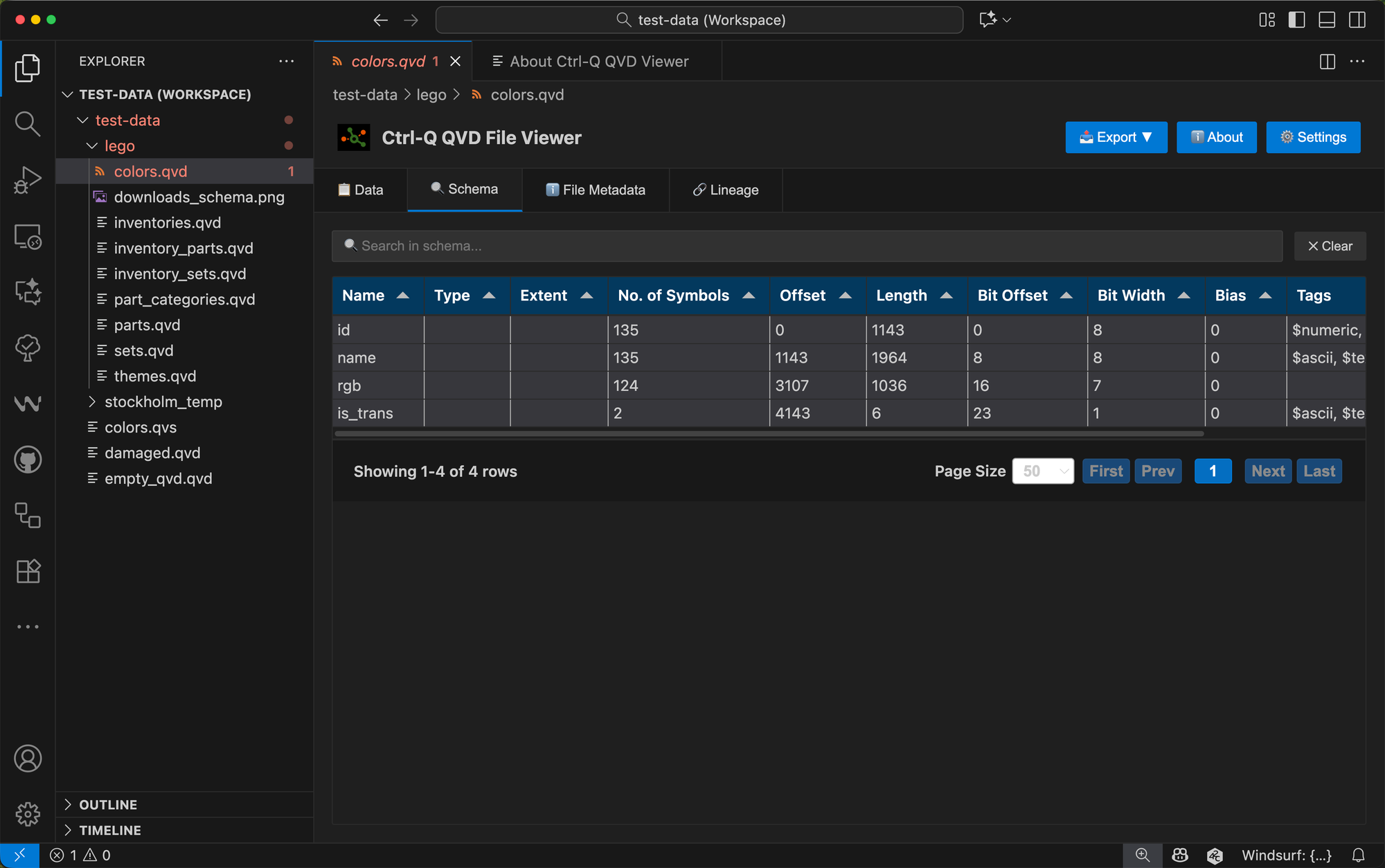Open Run and Debug view

[28, 180]
